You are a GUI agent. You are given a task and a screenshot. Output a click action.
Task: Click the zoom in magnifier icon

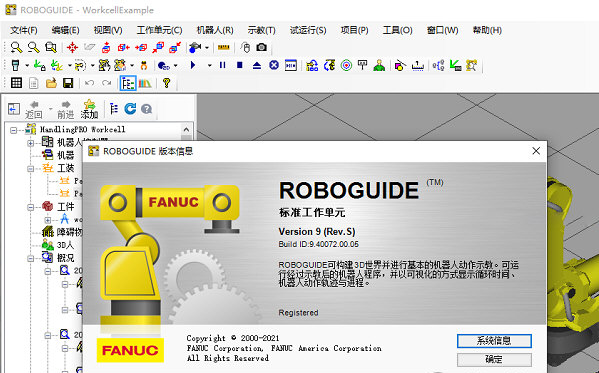coord(16,47)
